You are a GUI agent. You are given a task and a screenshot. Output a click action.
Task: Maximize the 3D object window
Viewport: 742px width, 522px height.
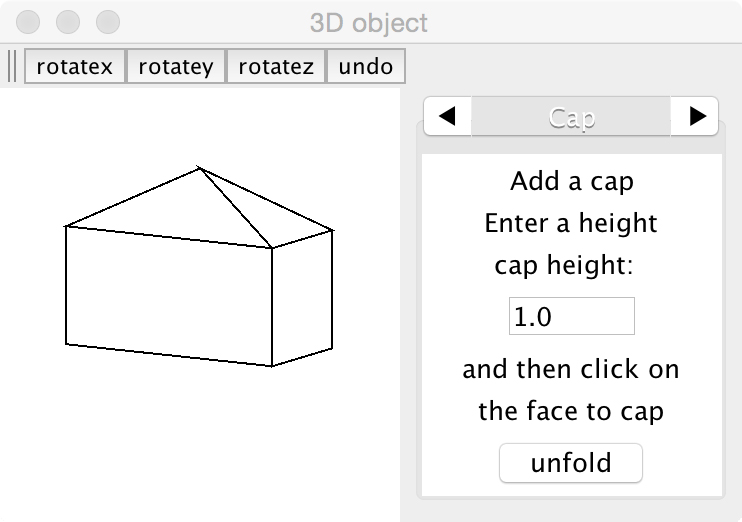point(107,21)
